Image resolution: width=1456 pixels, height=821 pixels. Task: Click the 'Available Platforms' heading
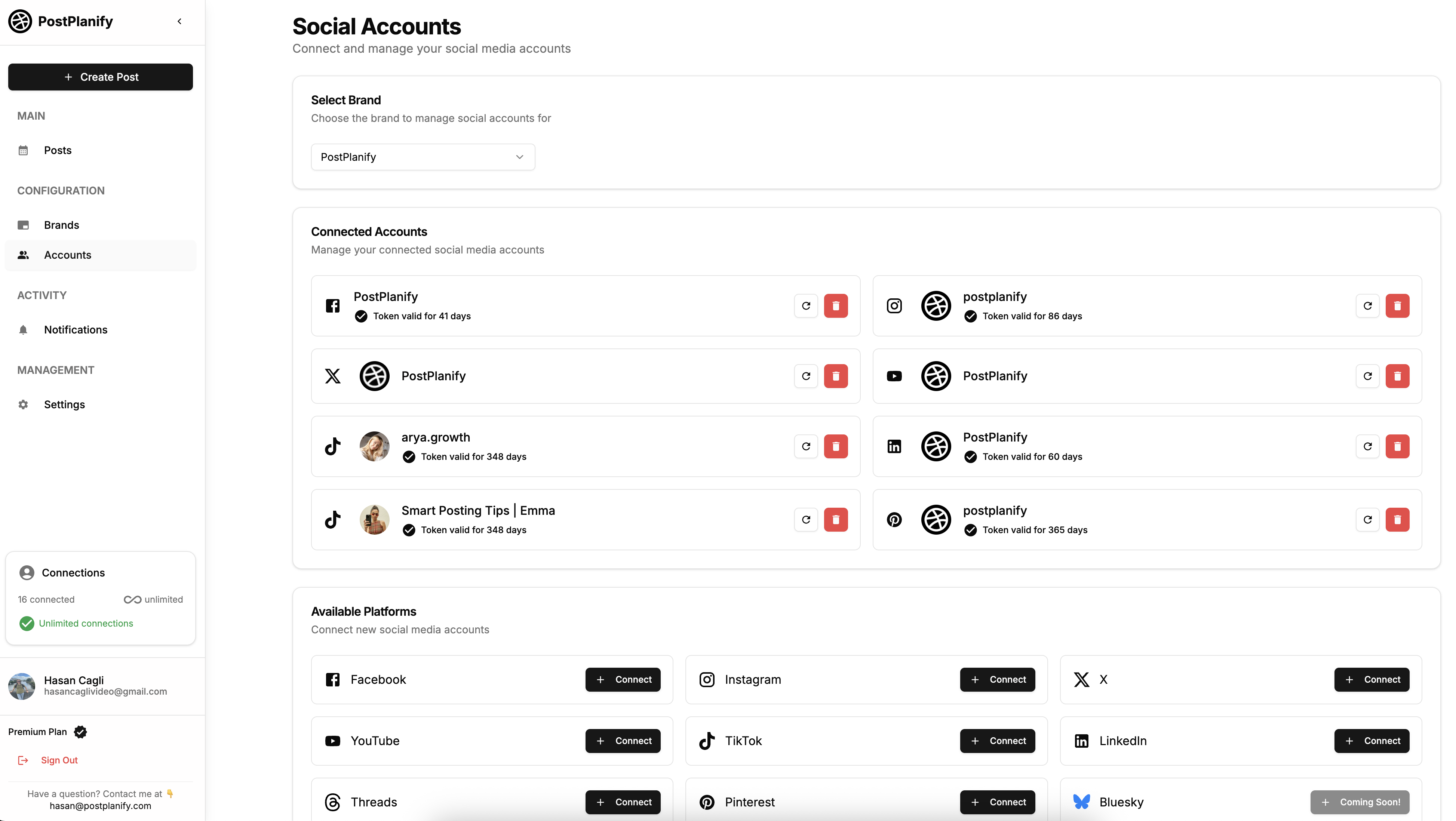(363, 612)
